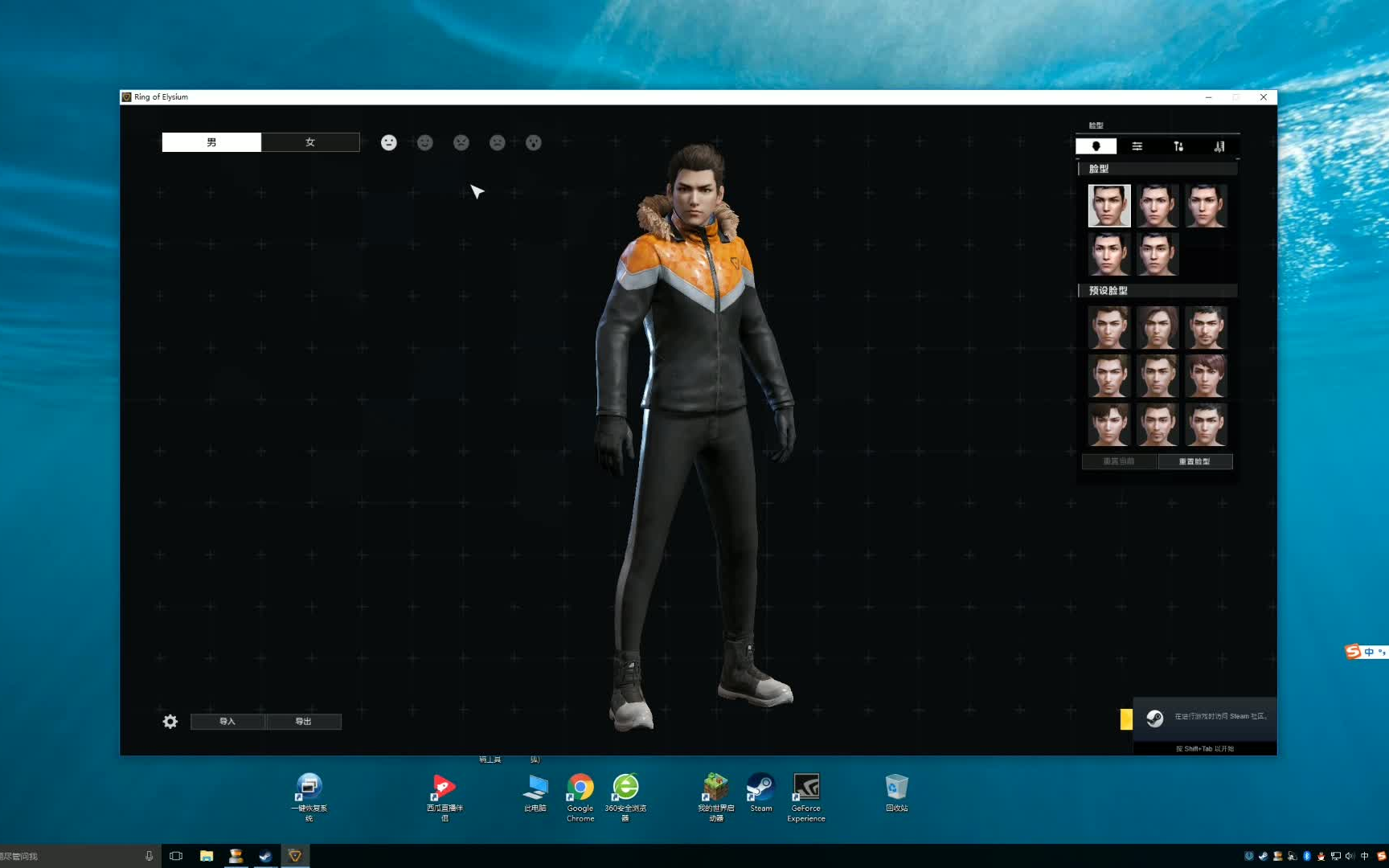1389x868 pixels.
Task: Open the settings gear in game window
Action: pos(170,722)
